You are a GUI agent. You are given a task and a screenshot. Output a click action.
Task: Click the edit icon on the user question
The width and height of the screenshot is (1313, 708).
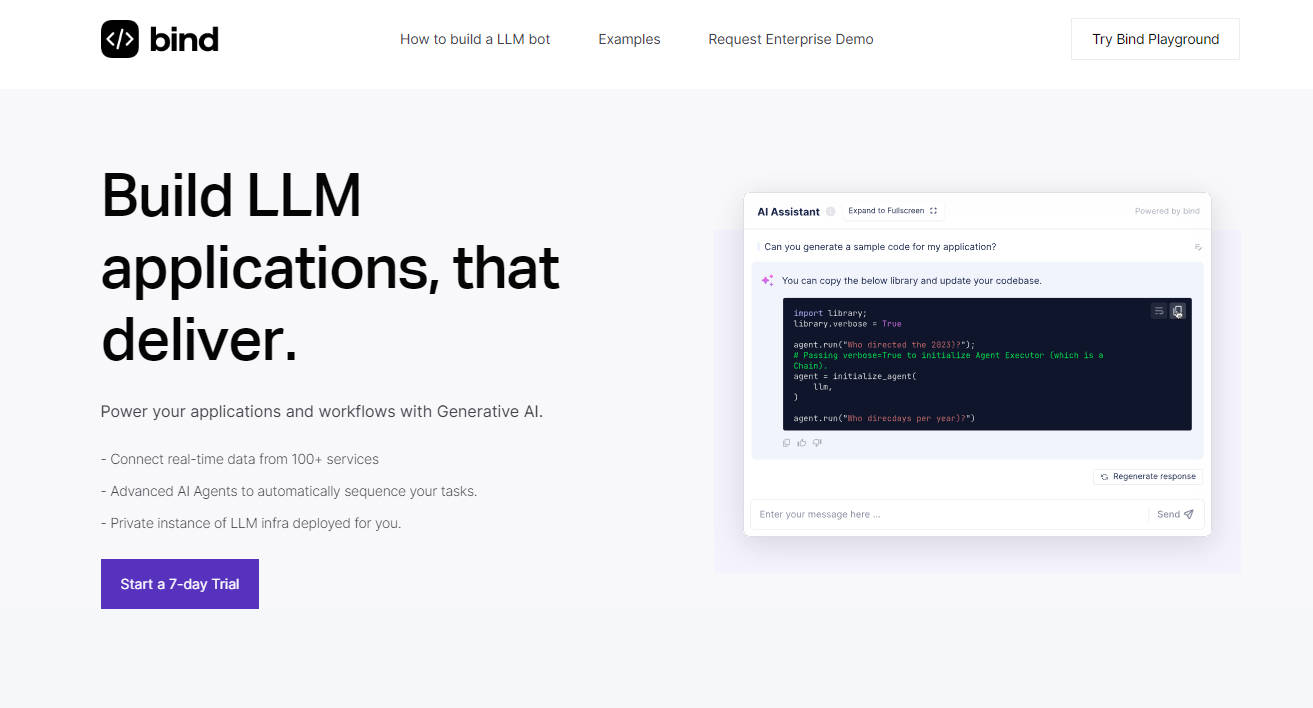tap(1197, 247)
